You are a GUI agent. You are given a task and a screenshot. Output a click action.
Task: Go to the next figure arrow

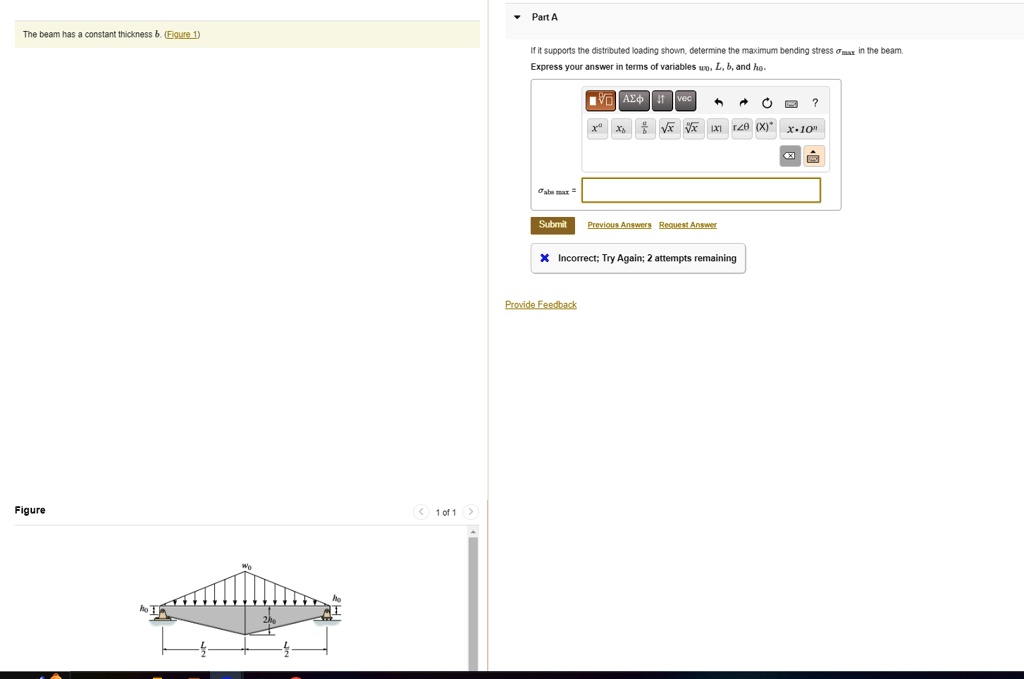pos(472,512)
